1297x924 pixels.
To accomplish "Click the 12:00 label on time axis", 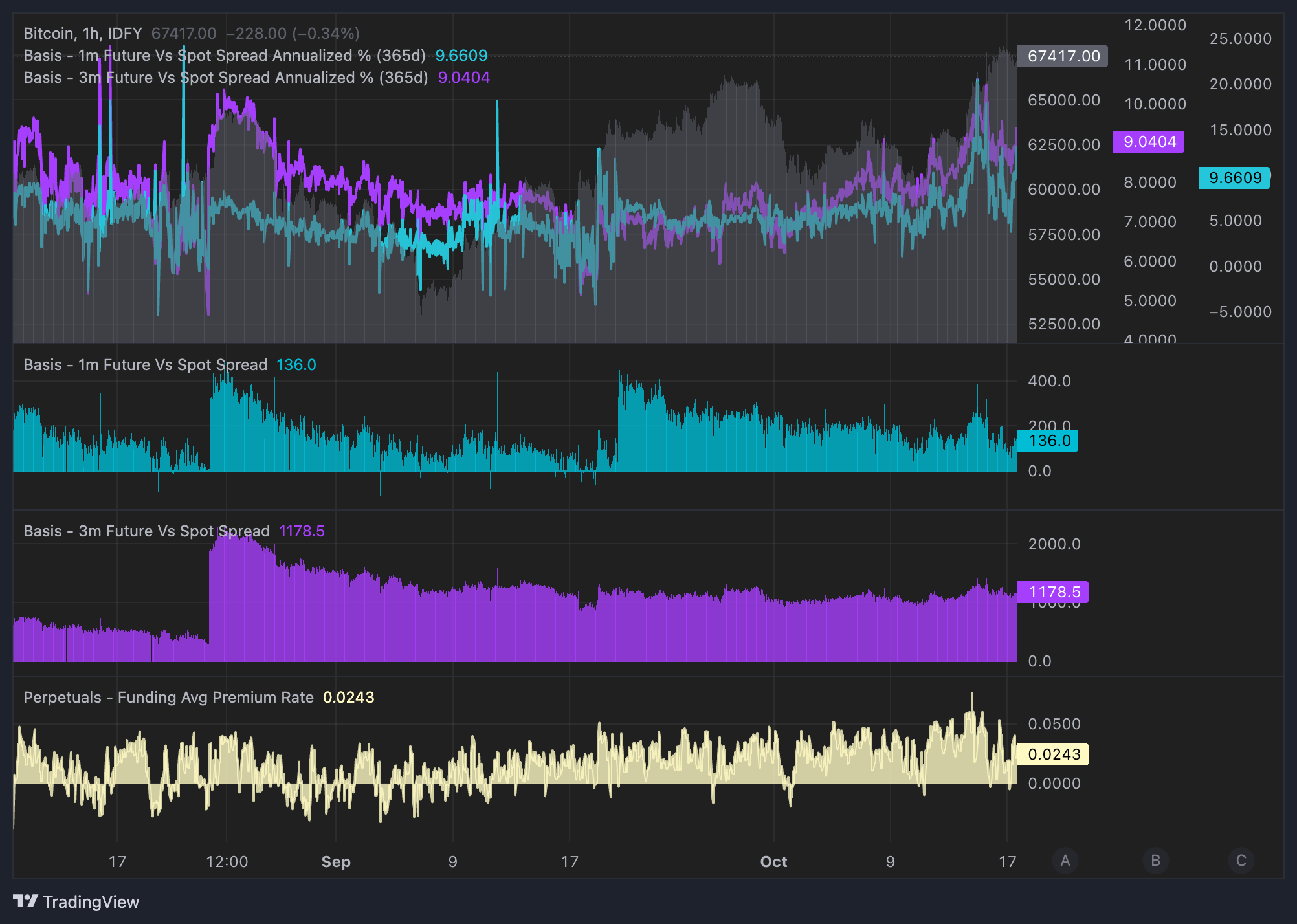I will [x=227, y=862].
